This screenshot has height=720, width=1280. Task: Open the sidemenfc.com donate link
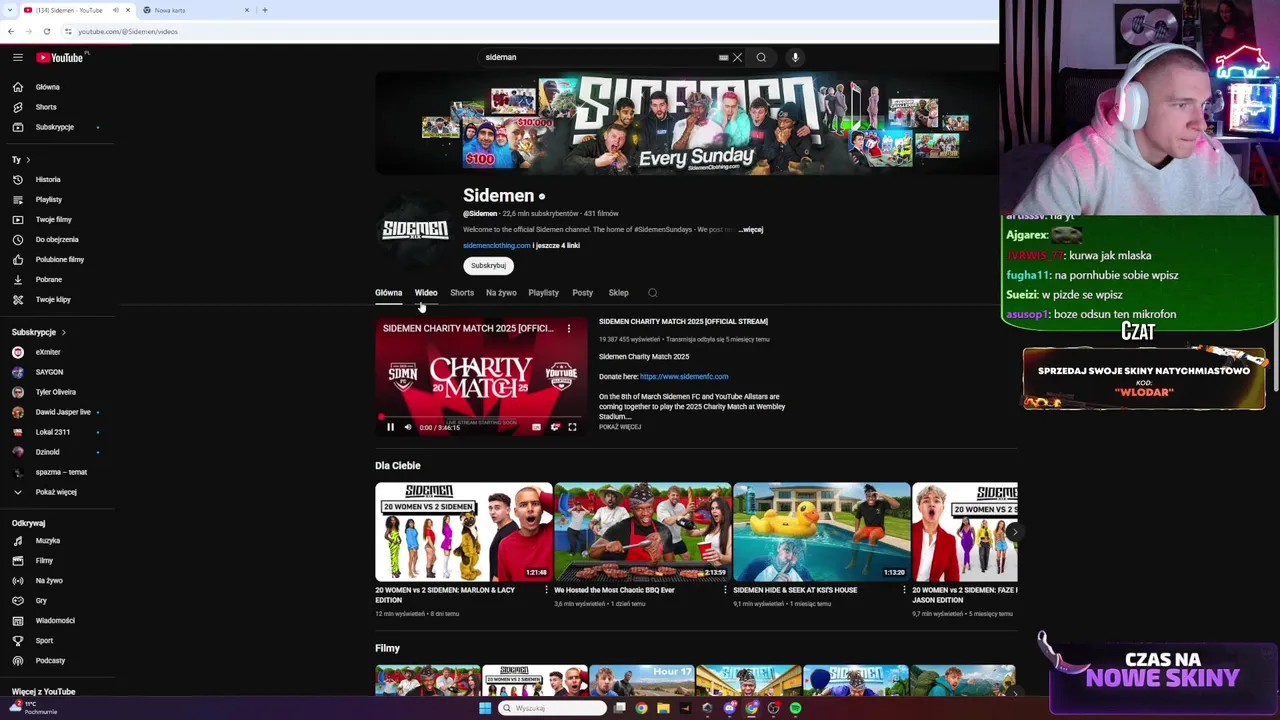coord(684,376)
